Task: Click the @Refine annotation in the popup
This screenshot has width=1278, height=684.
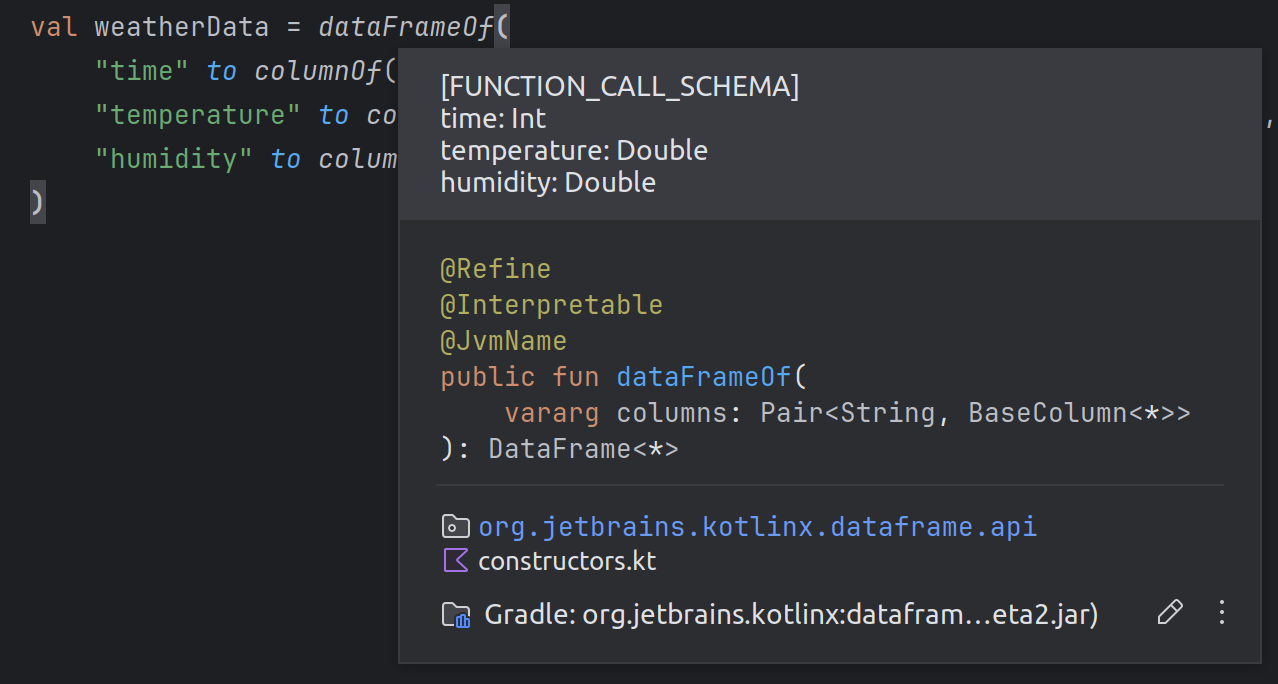Action: point(496,268)
